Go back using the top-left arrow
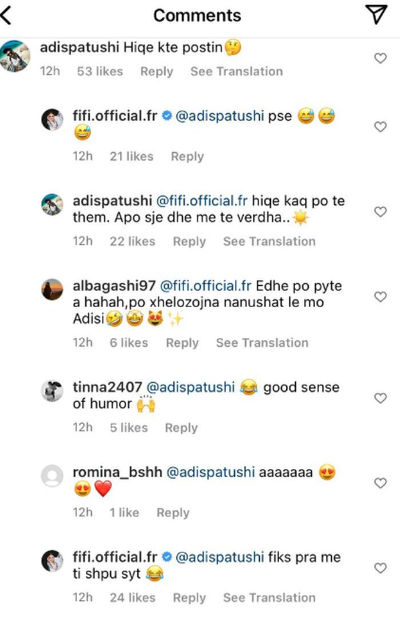 point(6,16)
